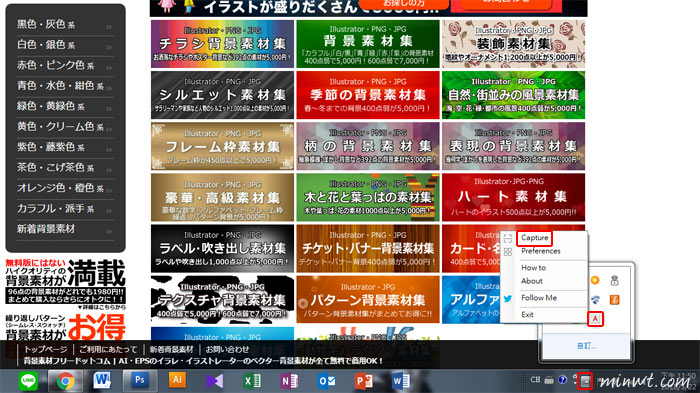Show hidden icons with the tray arrow
Viewport: 700px width, 393px height.
tap(585, 381)
